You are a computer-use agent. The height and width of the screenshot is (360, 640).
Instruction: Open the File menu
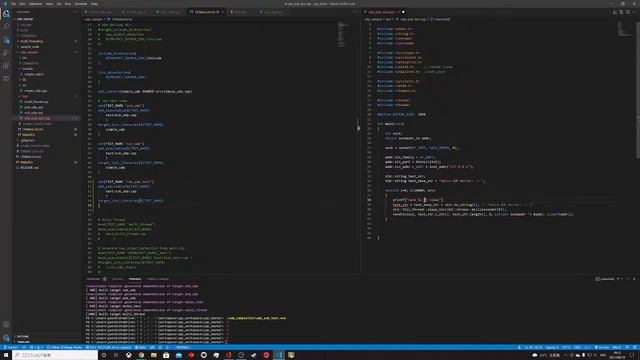pos(13,4)
